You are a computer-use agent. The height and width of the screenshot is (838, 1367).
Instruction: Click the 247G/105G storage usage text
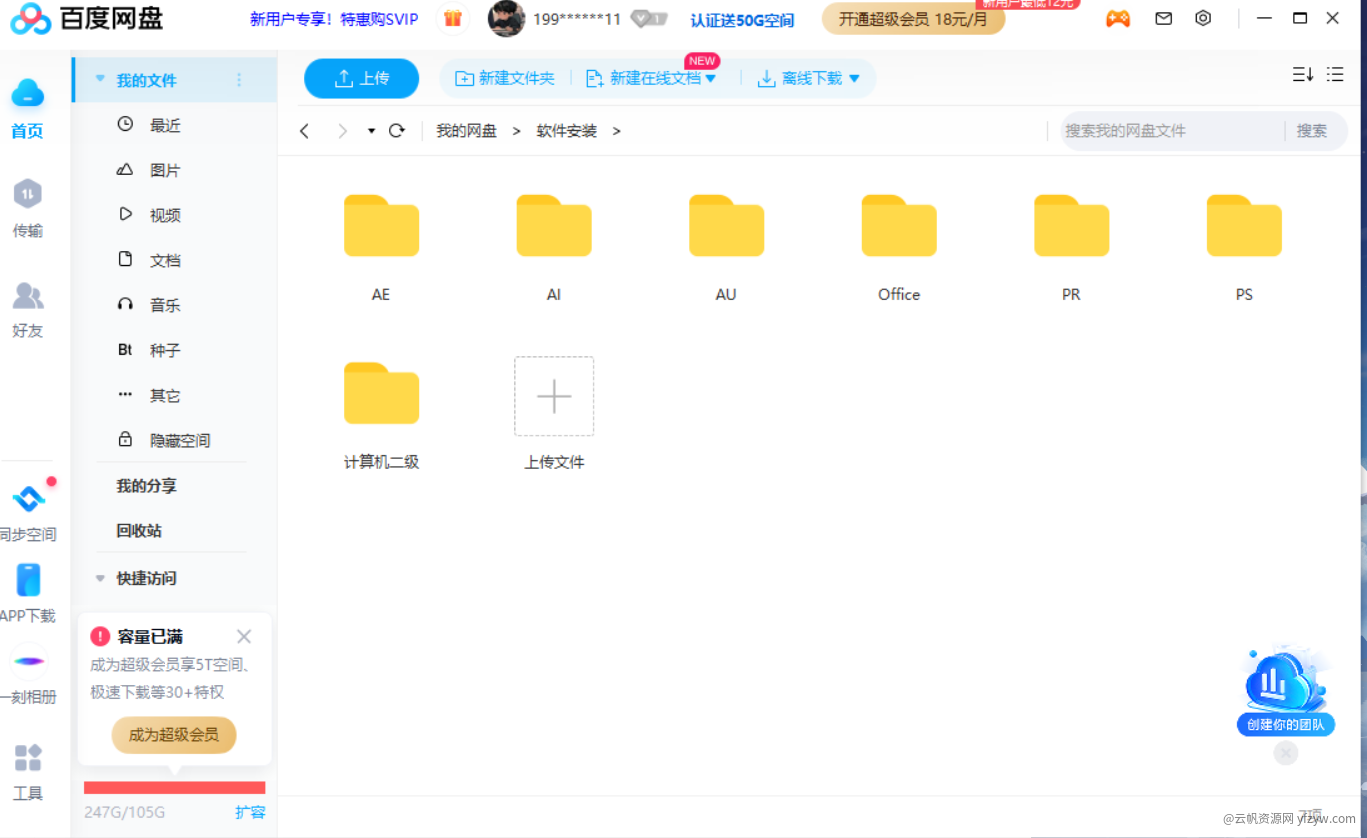pos(124,812)
